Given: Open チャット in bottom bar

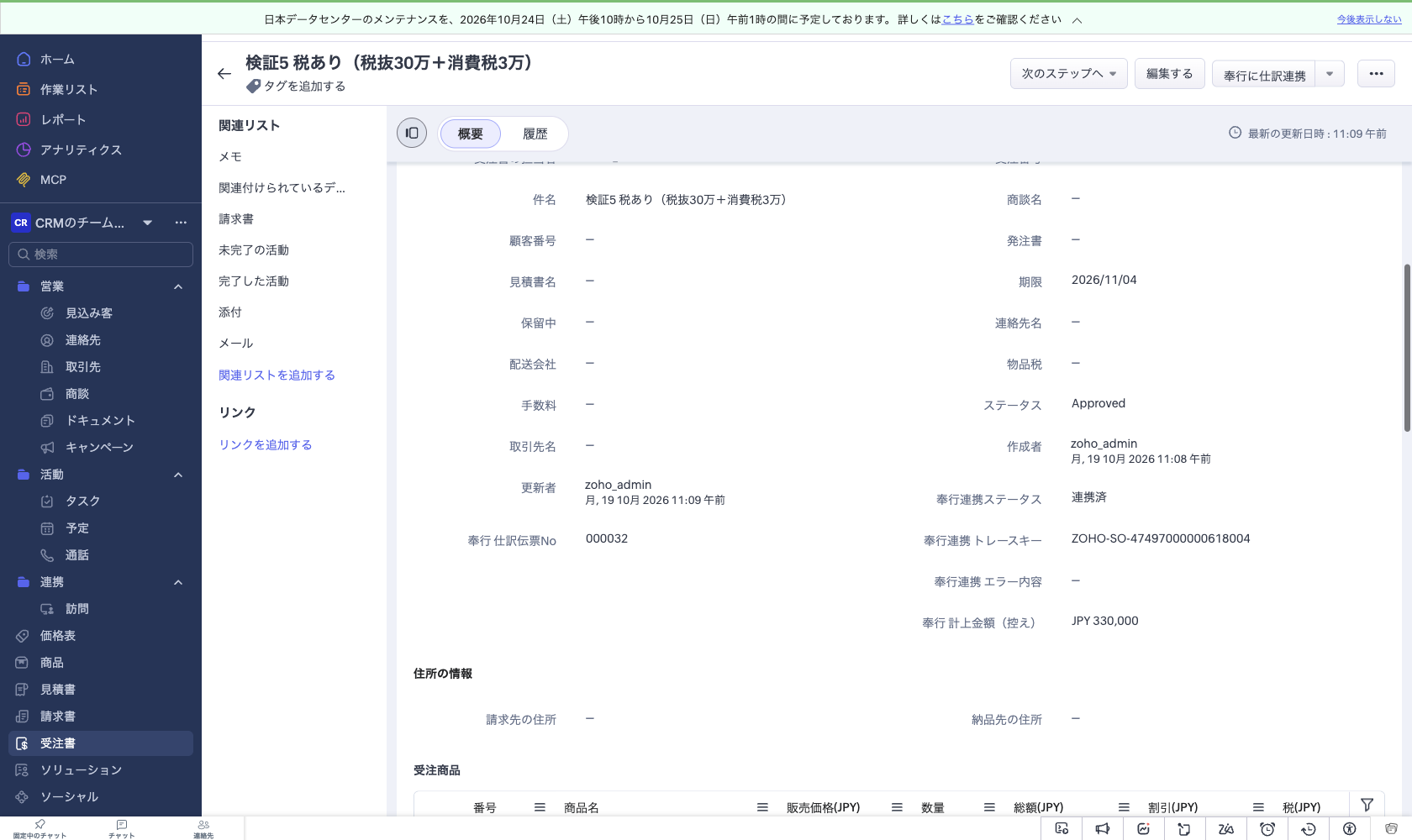Looking at the screenshot, I should [122, 829].
